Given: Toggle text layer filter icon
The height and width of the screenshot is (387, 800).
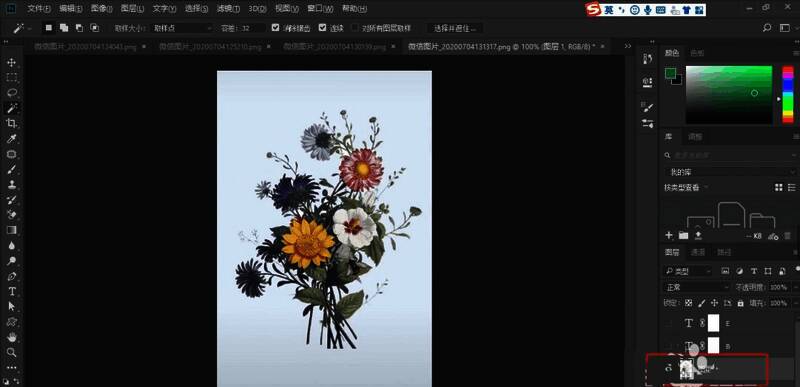Looking at the screenshot, I should click(754, 271).
